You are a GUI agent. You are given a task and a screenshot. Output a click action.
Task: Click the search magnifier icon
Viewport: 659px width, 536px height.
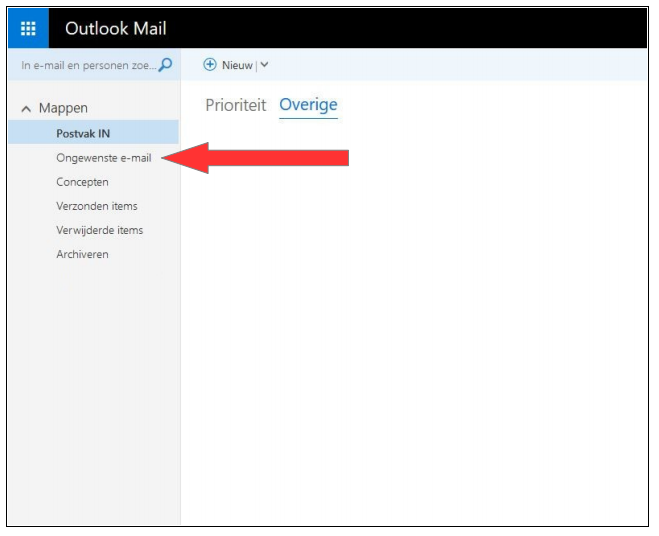point(166,65)
